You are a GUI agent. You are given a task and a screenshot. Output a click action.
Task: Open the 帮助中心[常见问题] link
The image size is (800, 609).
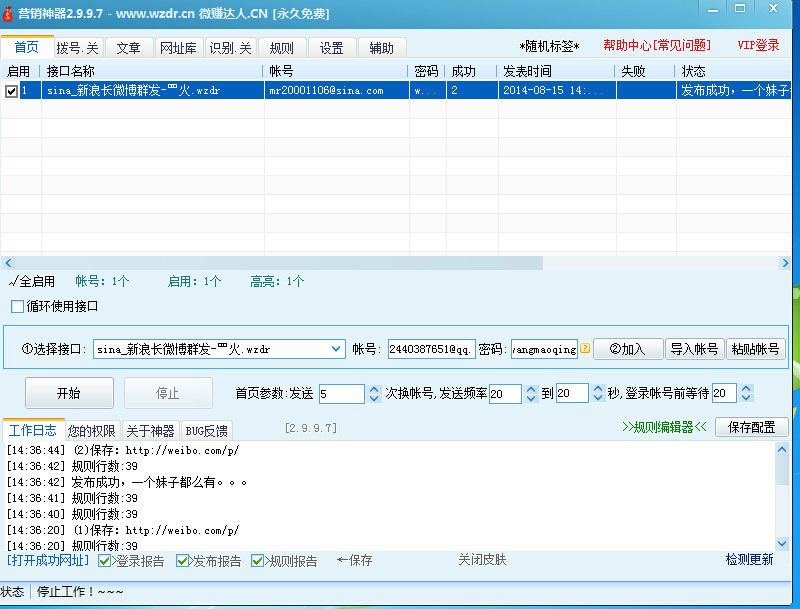[657, 46]
